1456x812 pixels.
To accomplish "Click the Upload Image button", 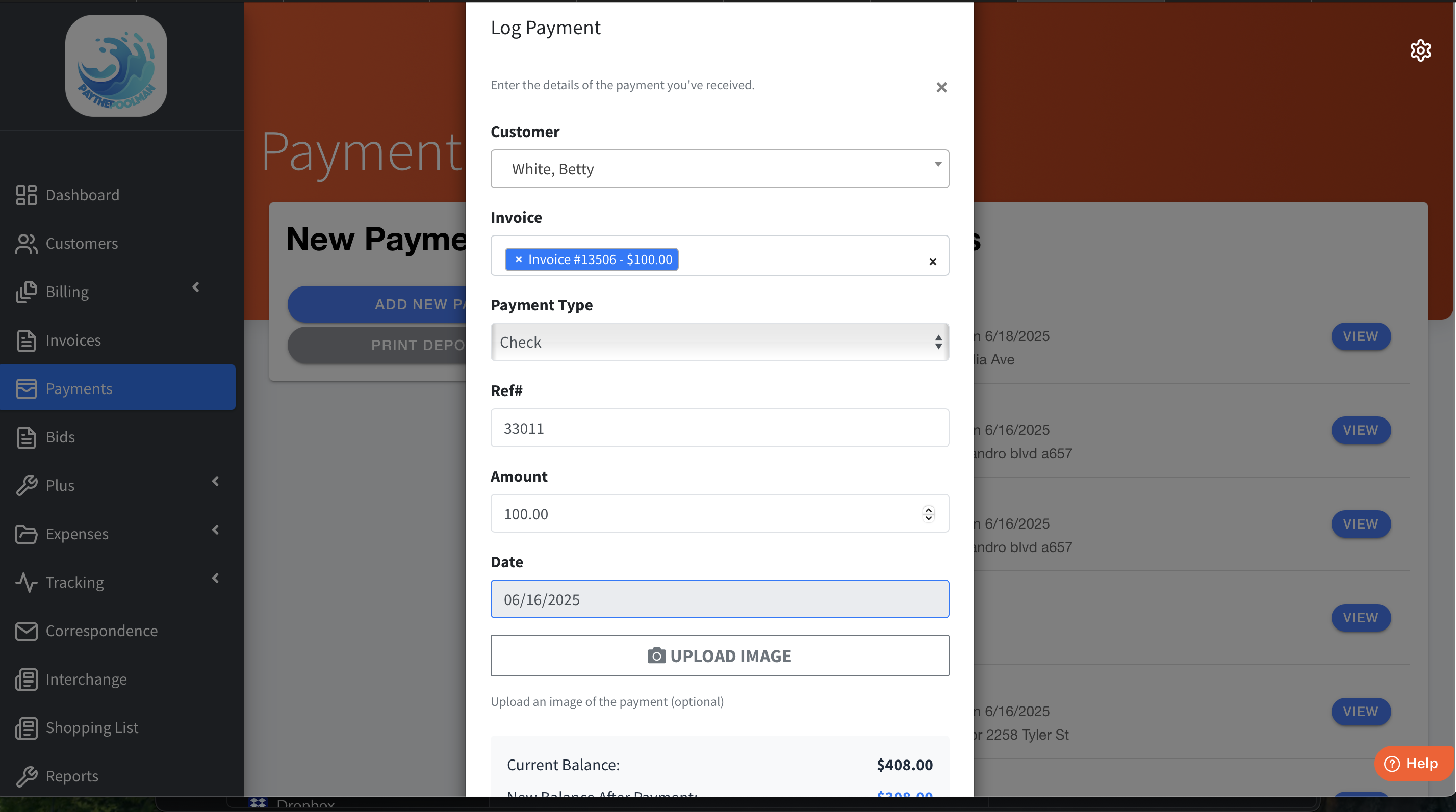I will [719, 656].
